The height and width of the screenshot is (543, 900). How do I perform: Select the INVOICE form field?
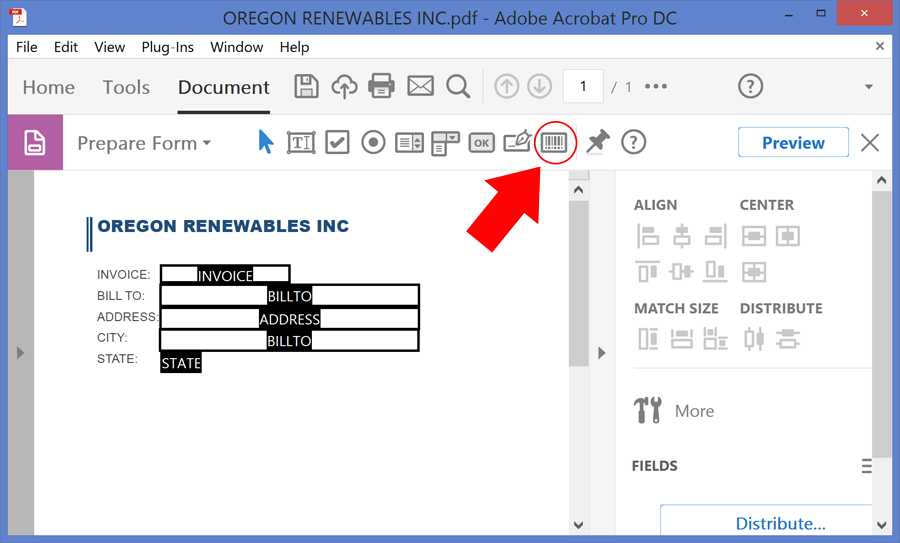click(225, 274)
